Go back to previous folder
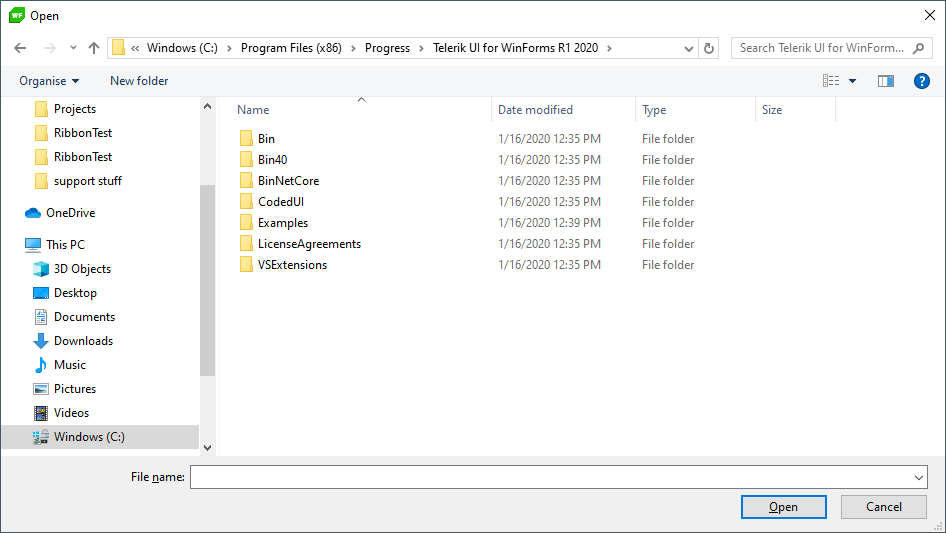This screenshot has height=533, width=946. coord(20,48)
